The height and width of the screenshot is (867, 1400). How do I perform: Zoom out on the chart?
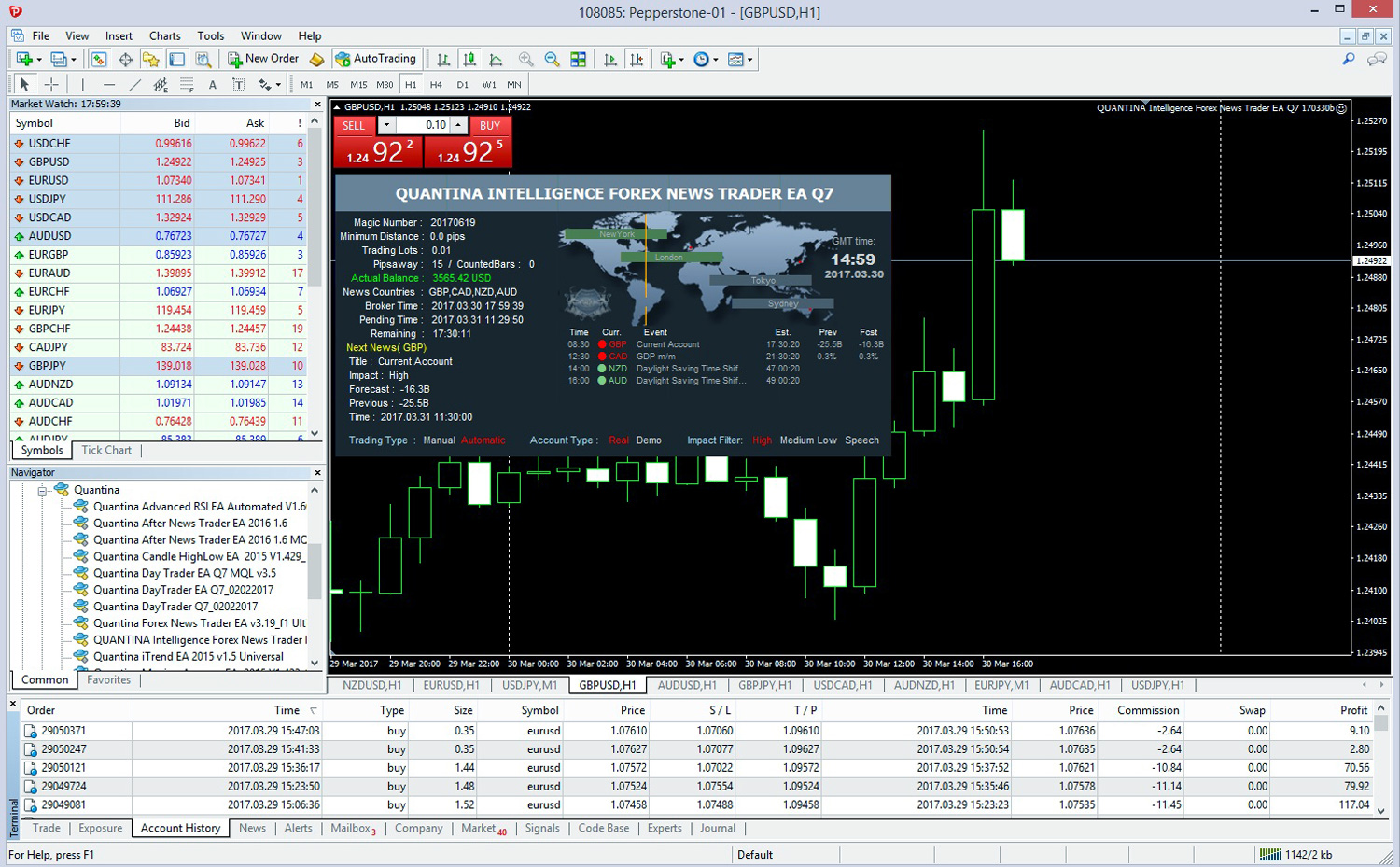point(553,59)
